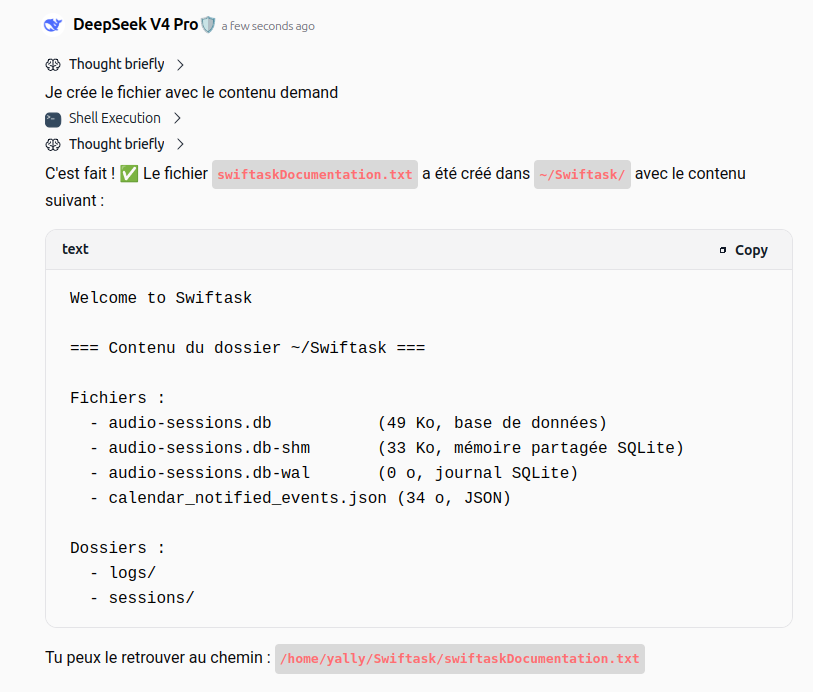Click the audio-sessions.db-shm line in code

tap(387, 448)
